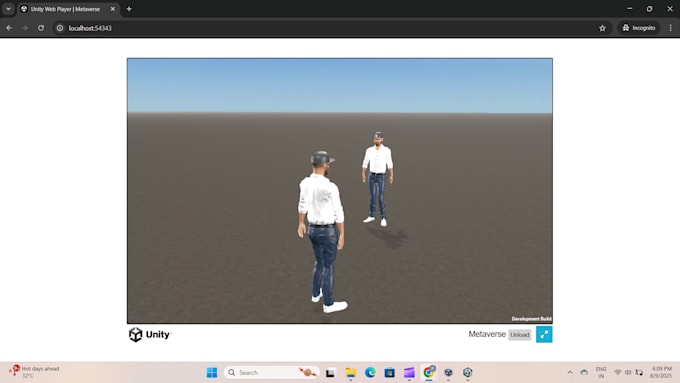Click the taskbar Search box
This screenshot has height=383, width=680.
pyautogui.click(x=271, y=373)
